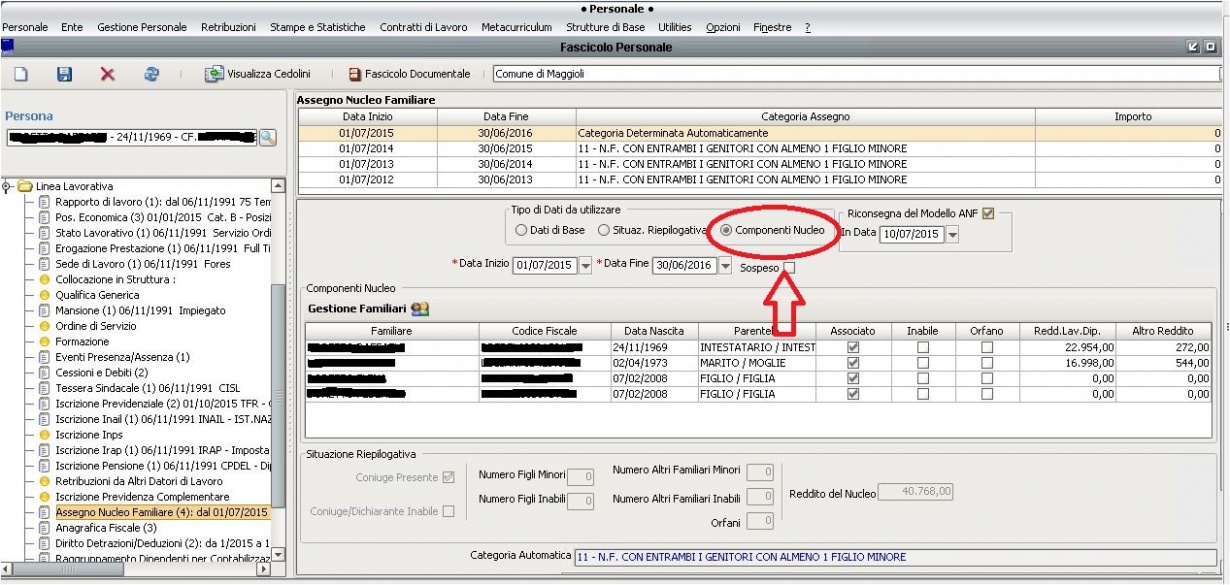Toggle the Sospeso checkbox
1230x585 pixels.
click(x=790, y=267)
